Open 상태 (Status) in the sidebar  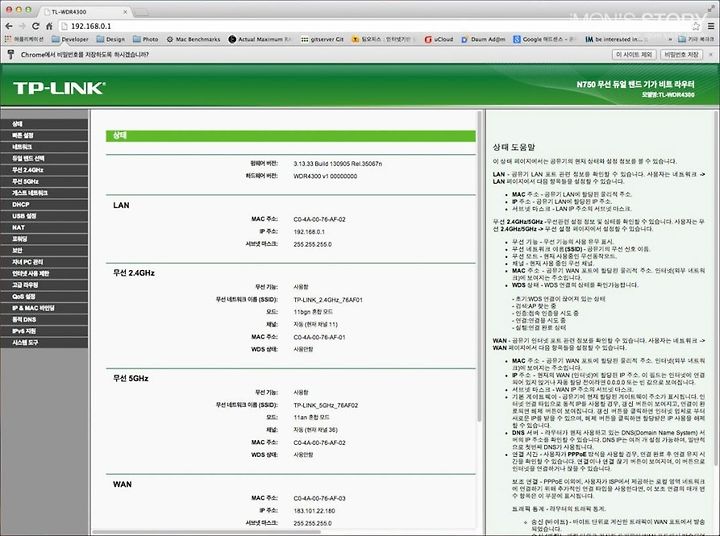tap(44, 124)
